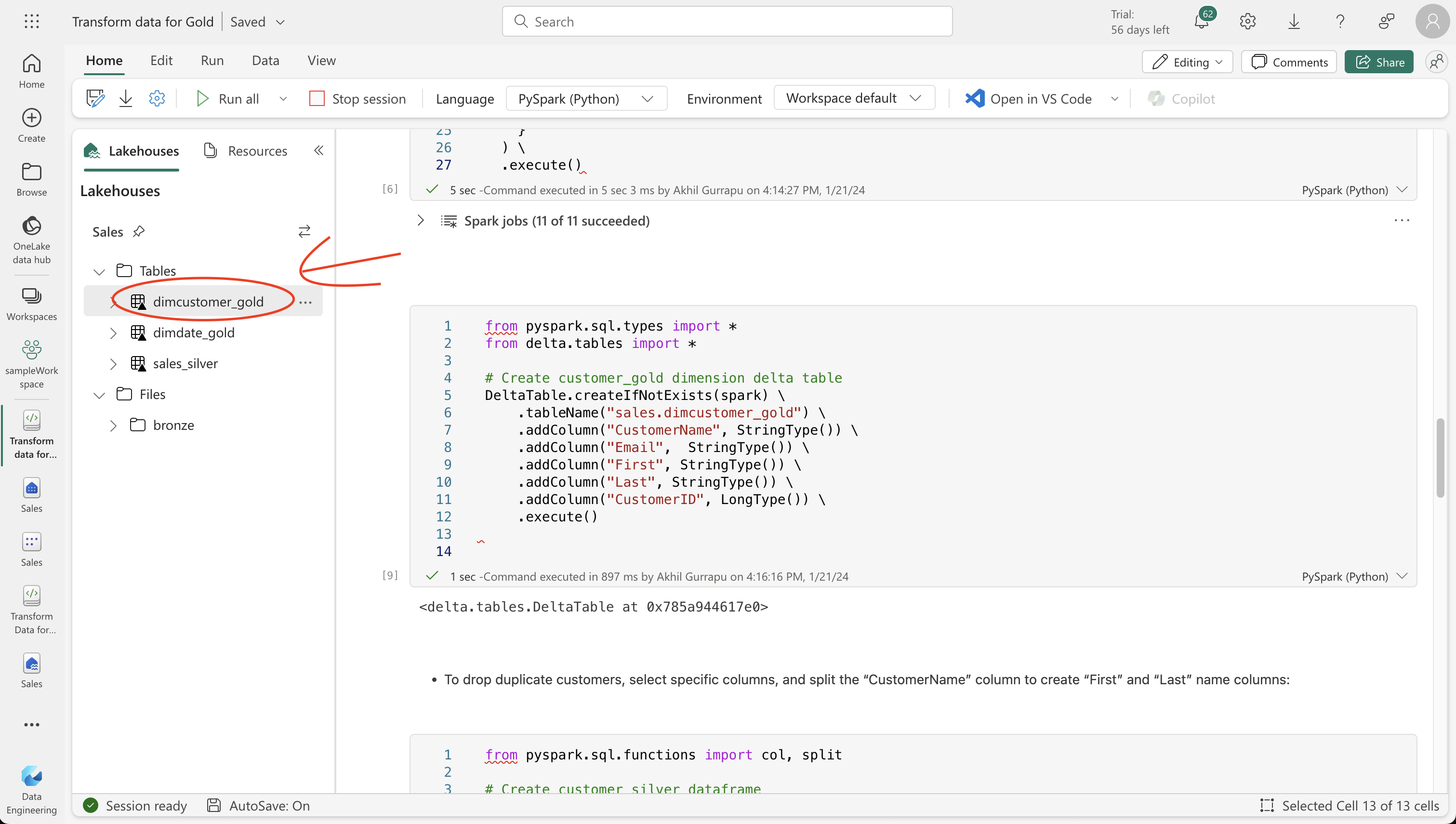Expand the bronze folder

113,425
